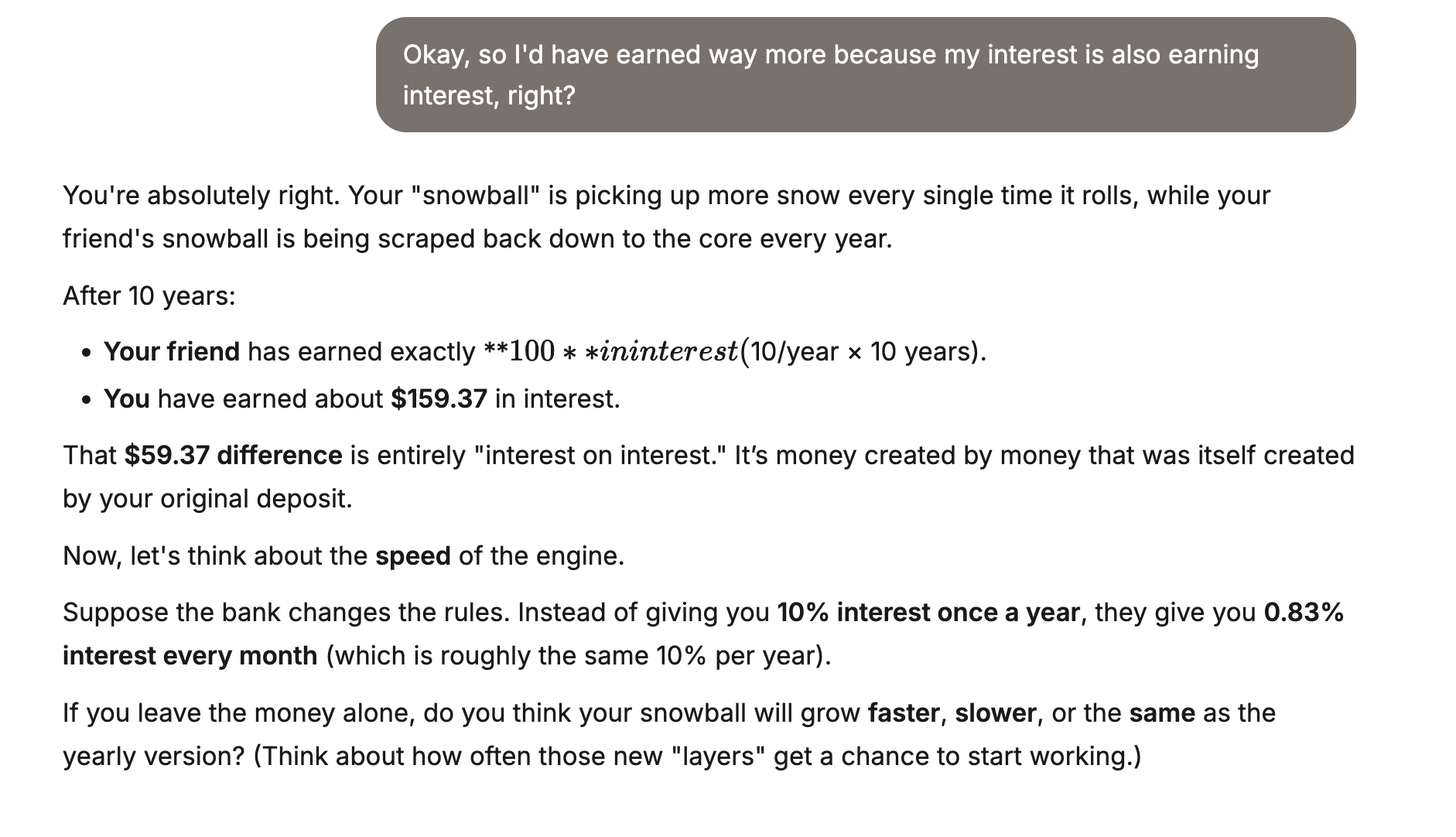Click the "You're absolutely right" opening sentence

(x=201, y=196)
